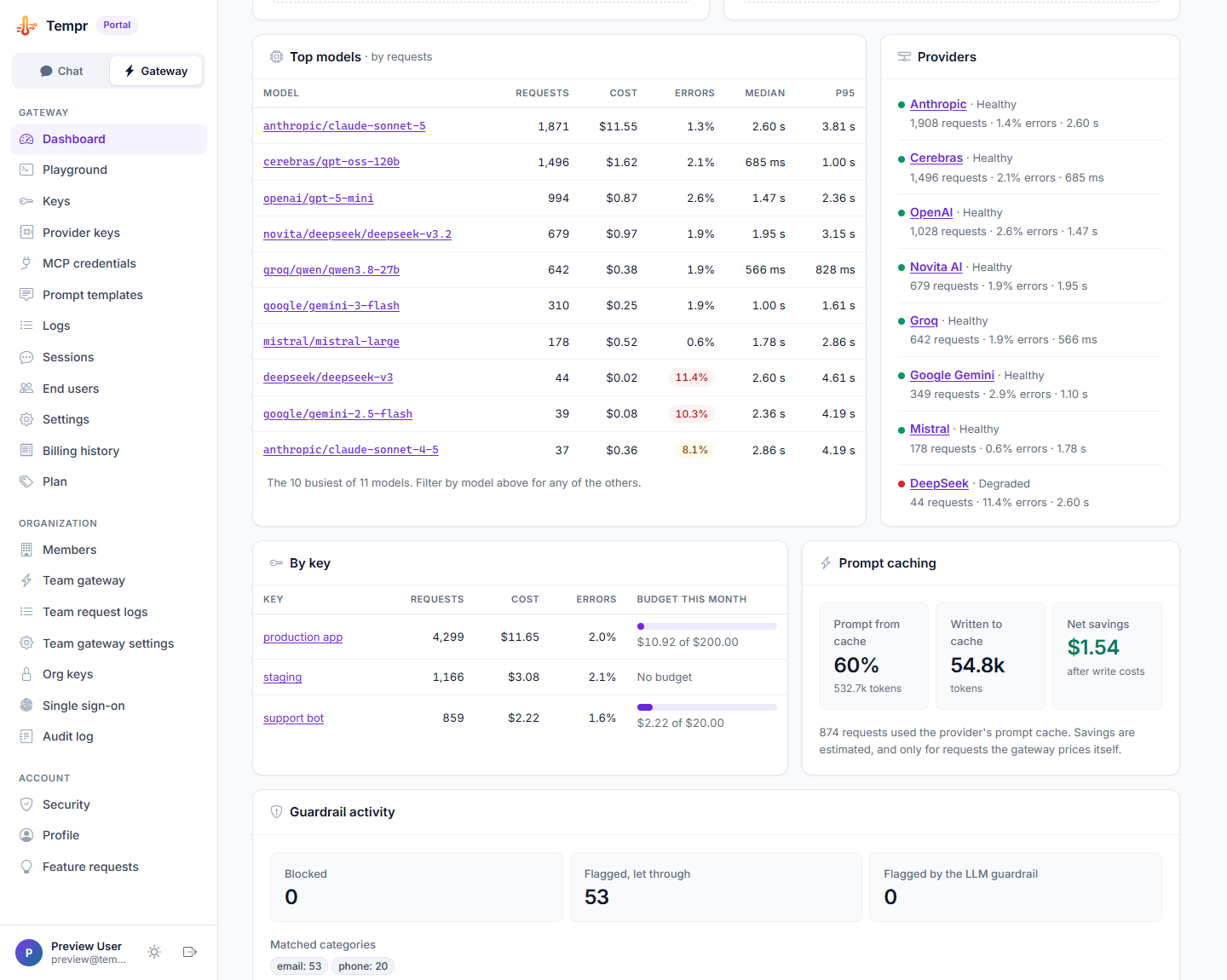Toggle light/dark theme with the sun icon
Viewport: 1227px width, 980px height.
coord(154,952)
